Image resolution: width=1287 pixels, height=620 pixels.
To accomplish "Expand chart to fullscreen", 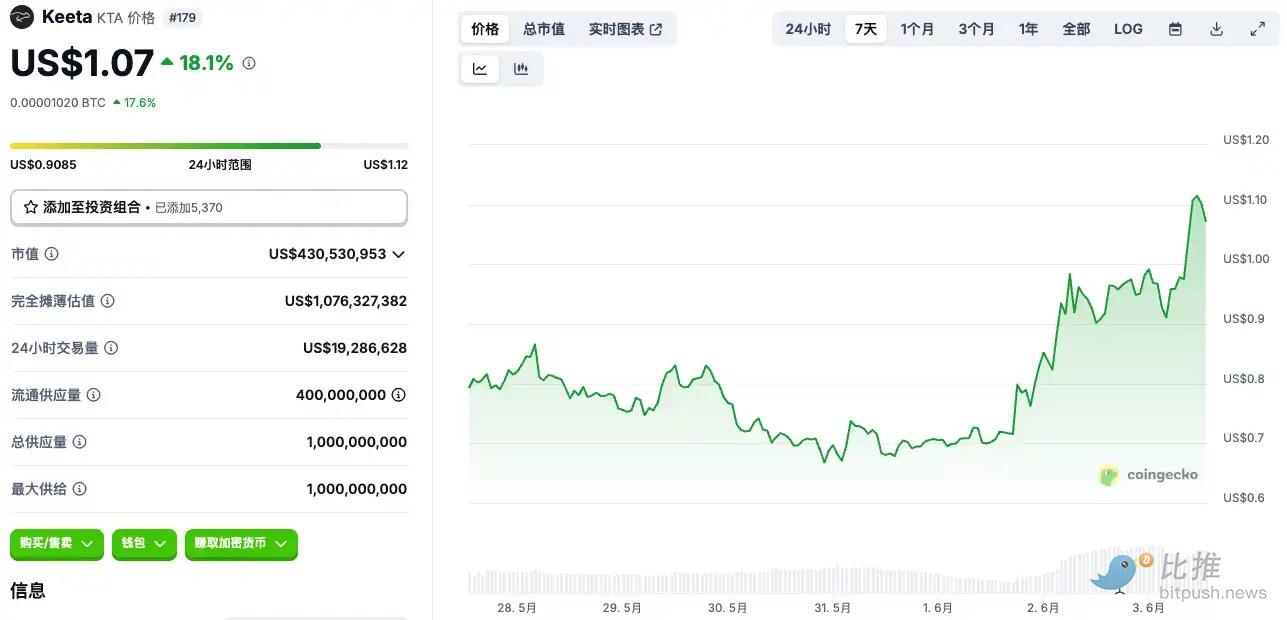I will click(x=1257, y=29).
